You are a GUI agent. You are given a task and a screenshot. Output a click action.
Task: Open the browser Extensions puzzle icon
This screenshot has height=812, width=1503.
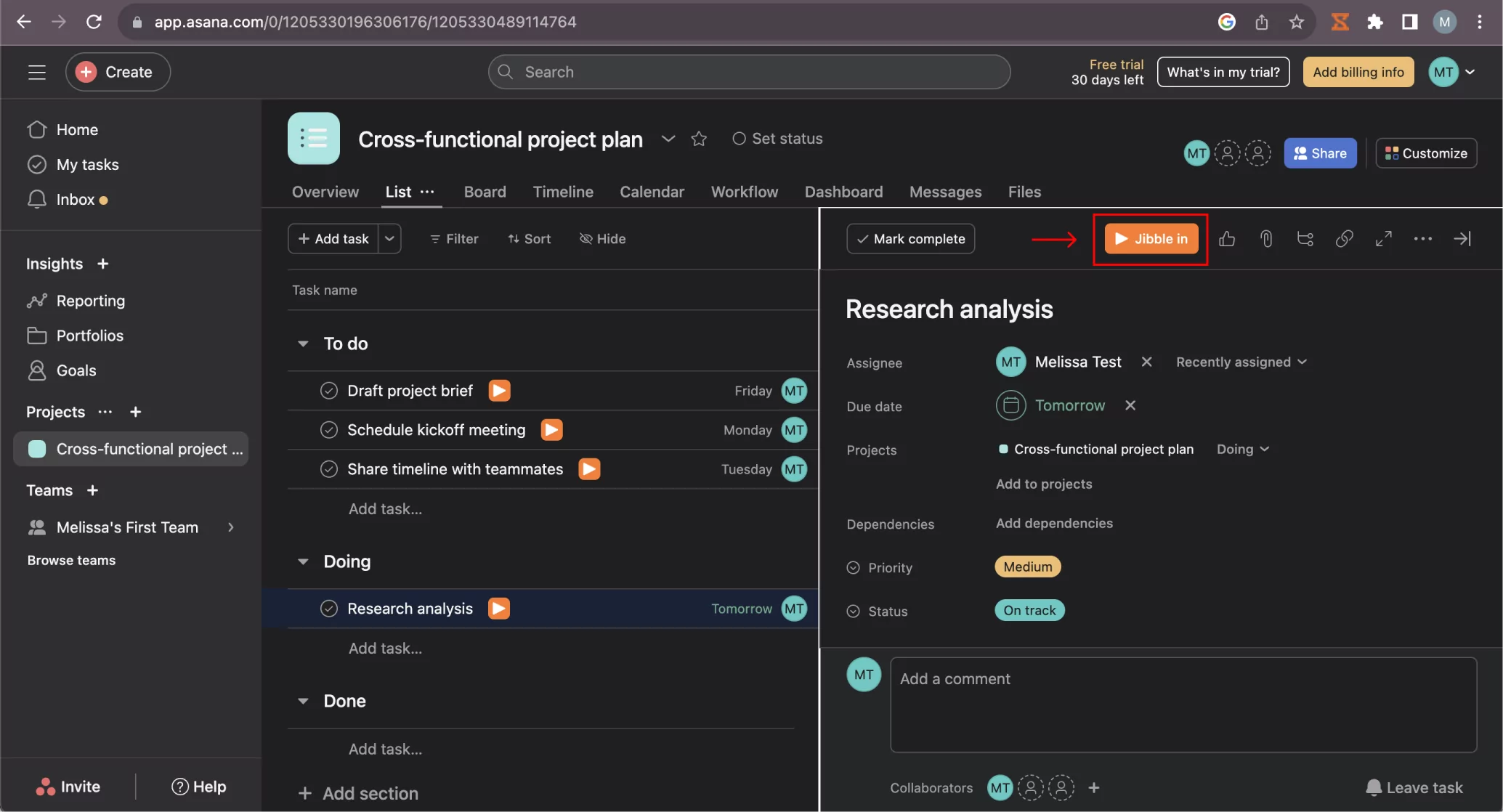coord(1374,22)
